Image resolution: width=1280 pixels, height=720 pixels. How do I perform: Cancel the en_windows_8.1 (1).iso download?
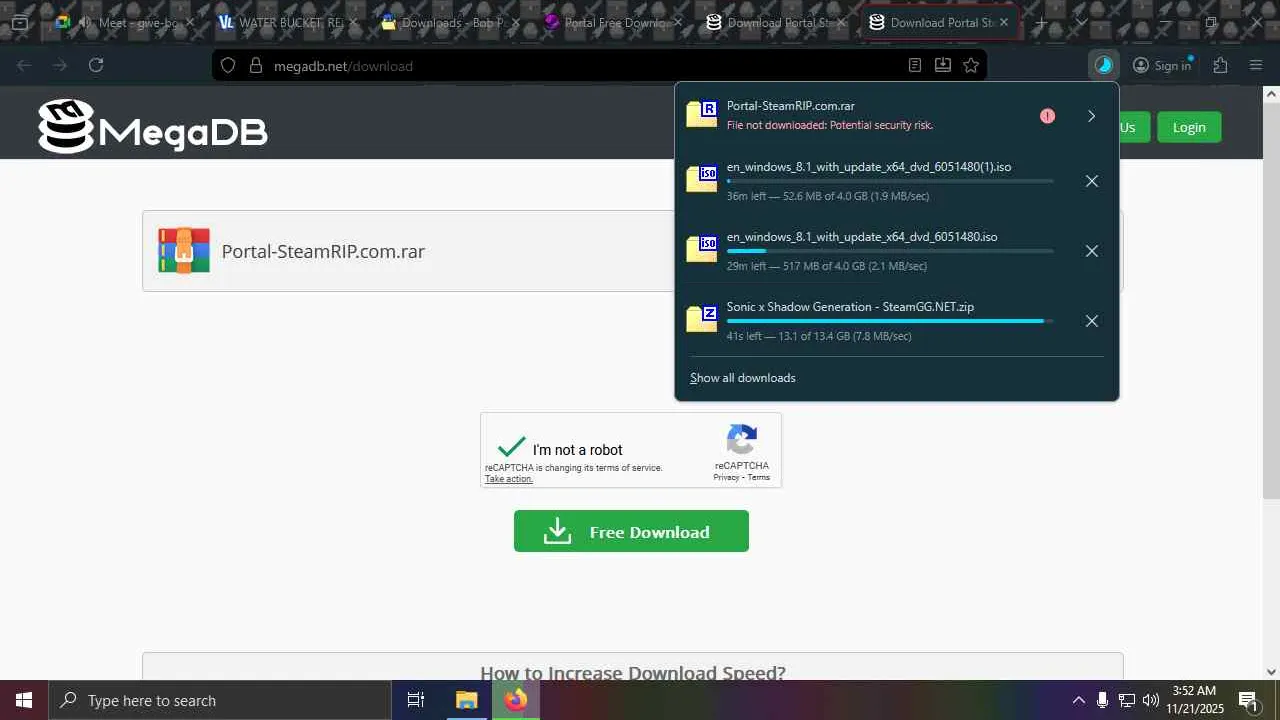[1092, 181]
